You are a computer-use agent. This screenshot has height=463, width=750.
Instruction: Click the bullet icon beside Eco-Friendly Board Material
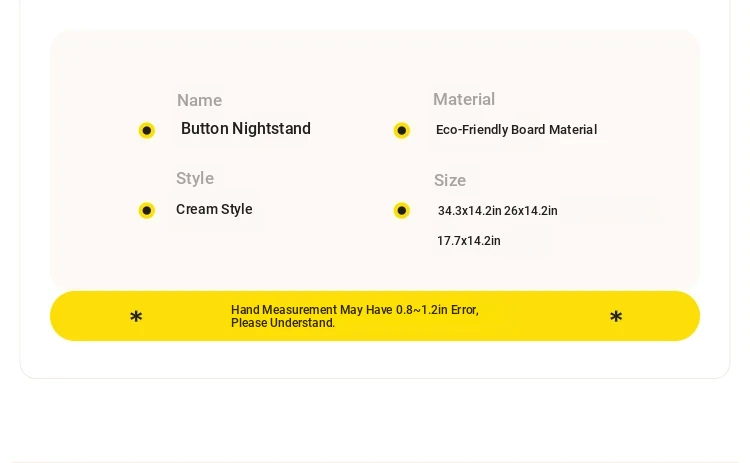point(402,130)
